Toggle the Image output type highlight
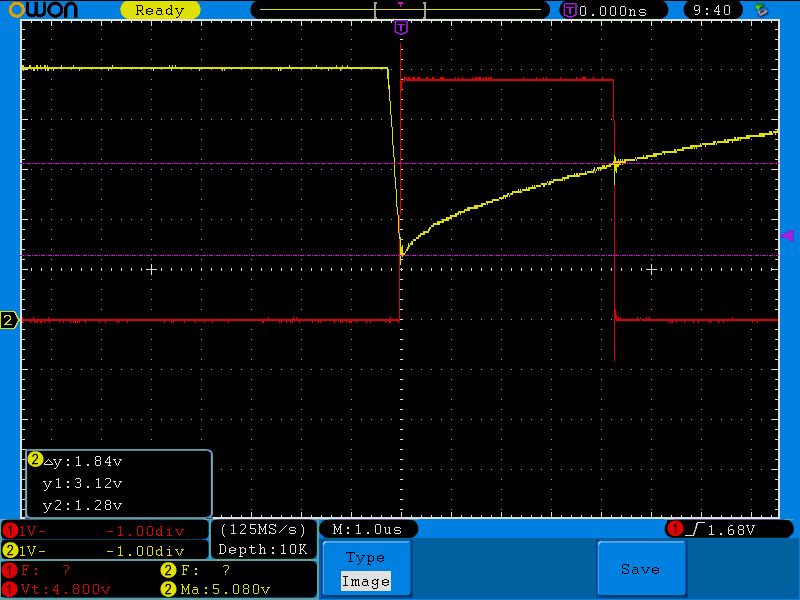This screenshot has width=800, height=600. click(x=366, y=582)
